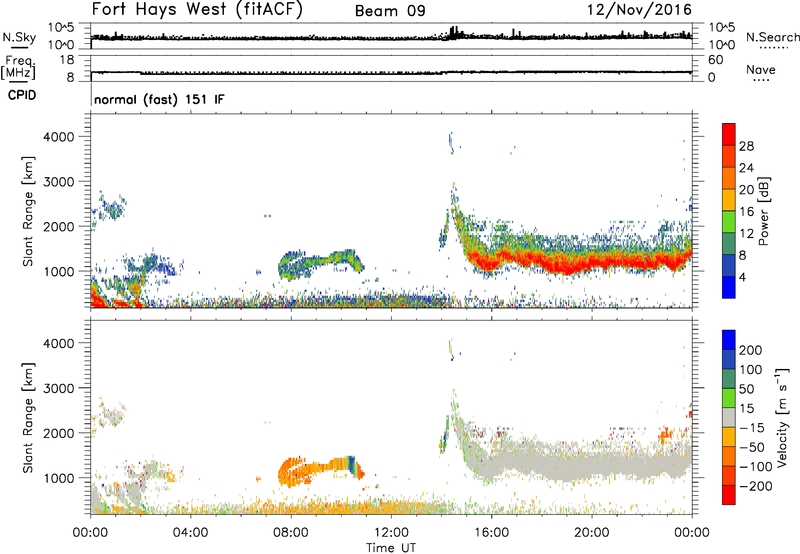The height and width of the screenshot is (554, 800).
Task: Click 'Slant Range [km]' label of power panel
Action: point(28,211)
